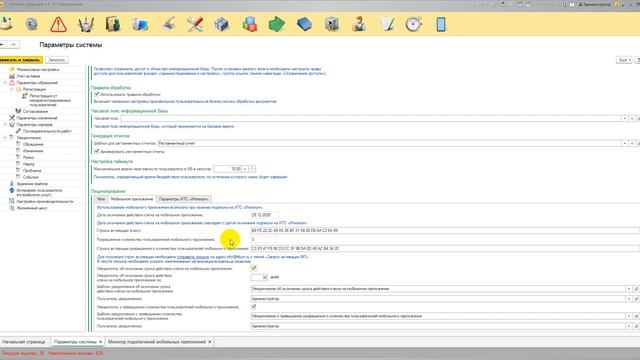Screen dimensions: 640x360
Task: Follow the отправить письмо link
Action: (x=193, y=257)
